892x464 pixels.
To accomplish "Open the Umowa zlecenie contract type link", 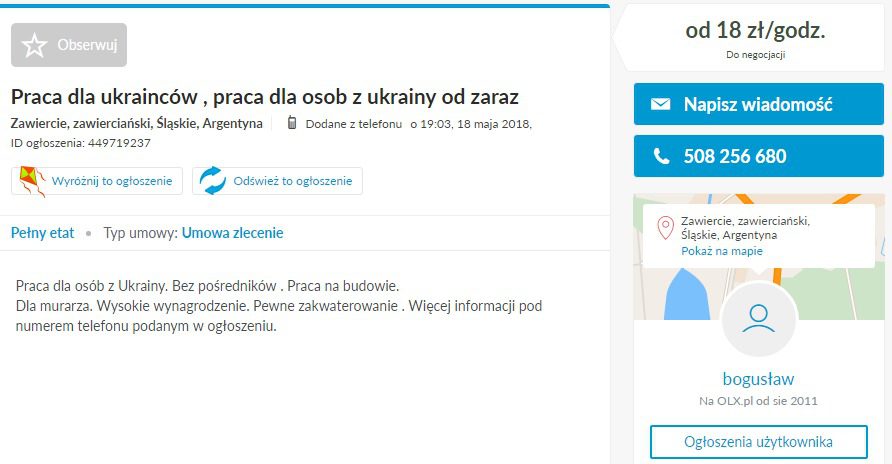I will [x=232, y=233].
